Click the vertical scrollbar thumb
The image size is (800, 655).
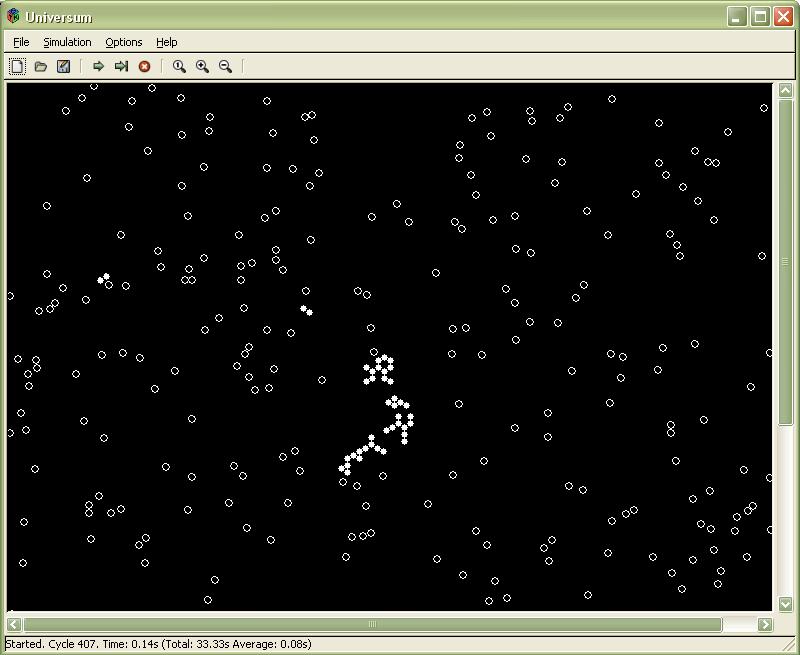point(786,261)
